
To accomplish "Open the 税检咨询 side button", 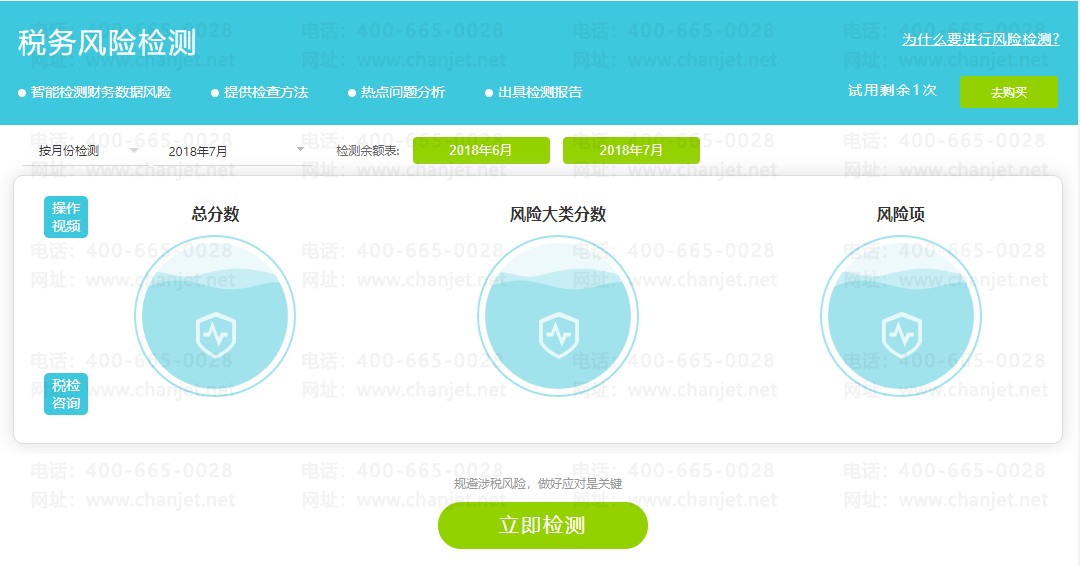I will pyautogui.click(x=66, y=395).
